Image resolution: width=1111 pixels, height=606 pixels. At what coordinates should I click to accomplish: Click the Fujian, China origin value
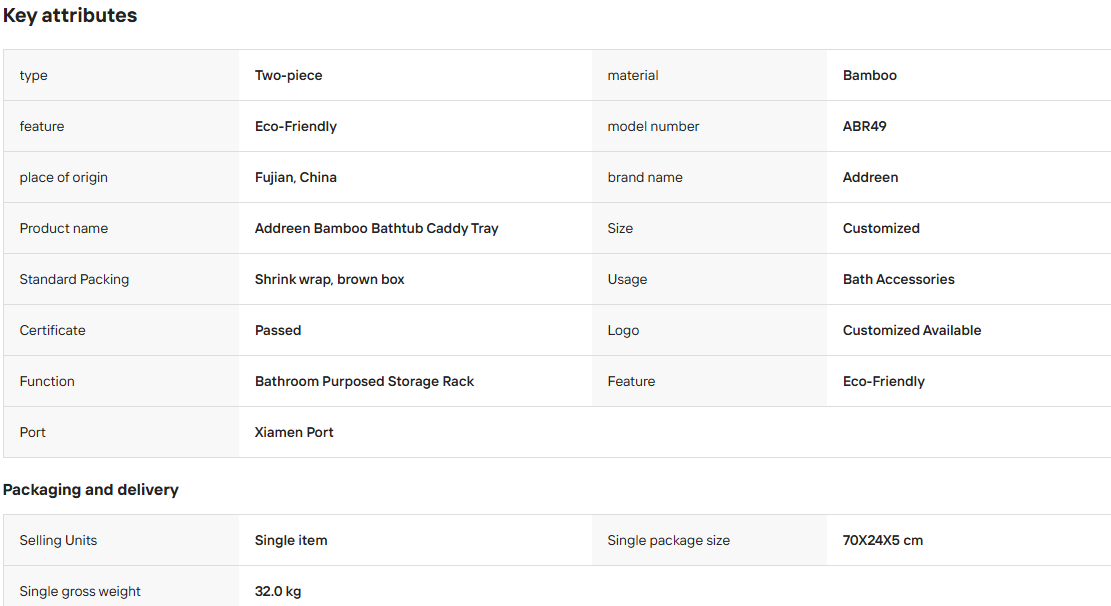(x=295, y=177)
